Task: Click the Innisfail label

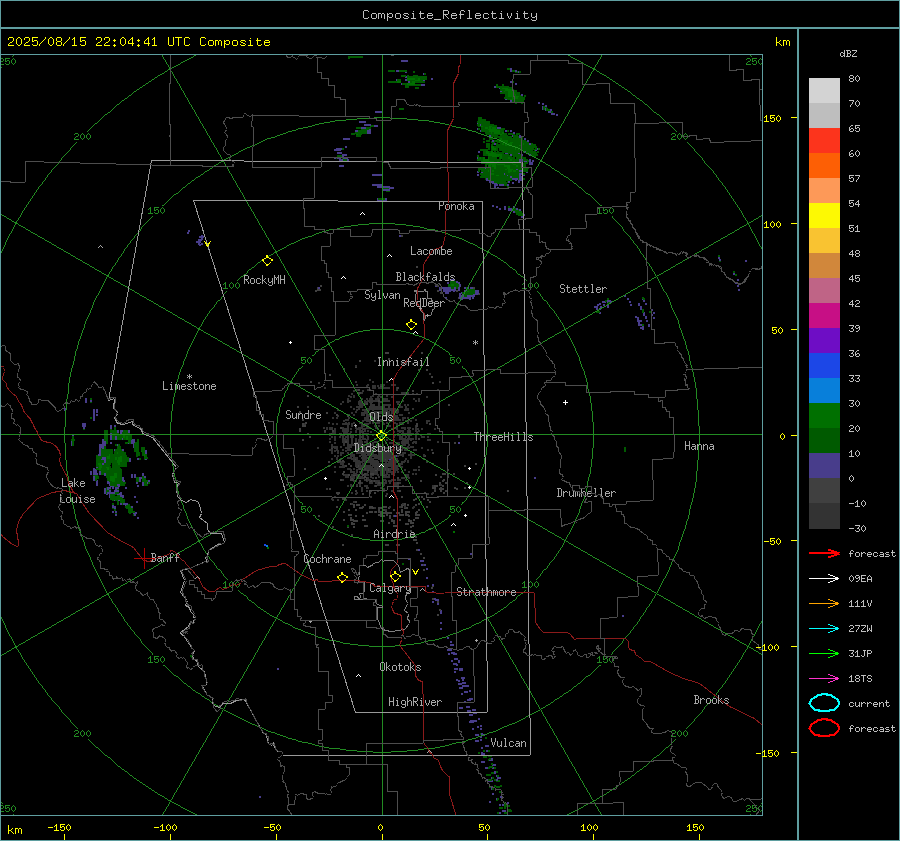Action: coord(403,362)
